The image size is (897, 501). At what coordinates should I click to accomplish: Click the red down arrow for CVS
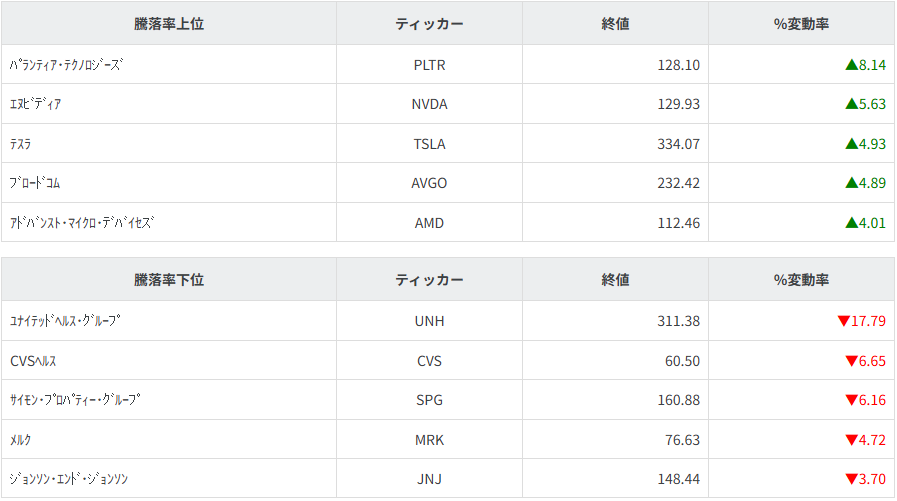pos(851,361)
